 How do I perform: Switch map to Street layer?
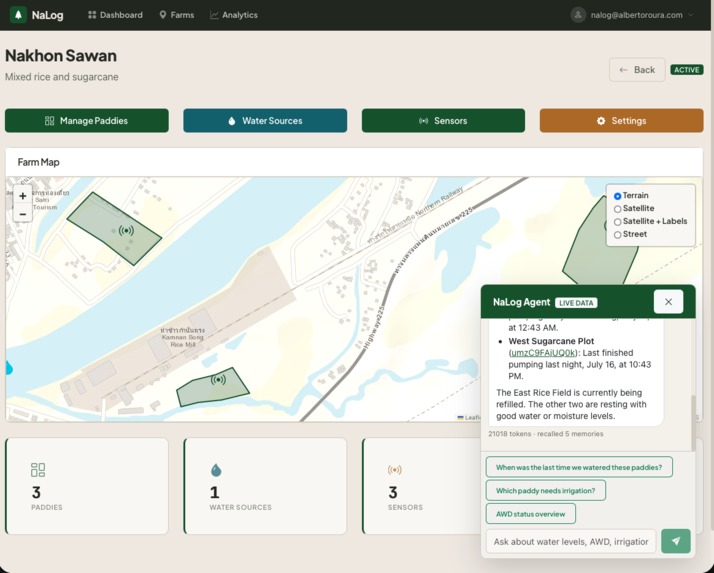point(617,235)
